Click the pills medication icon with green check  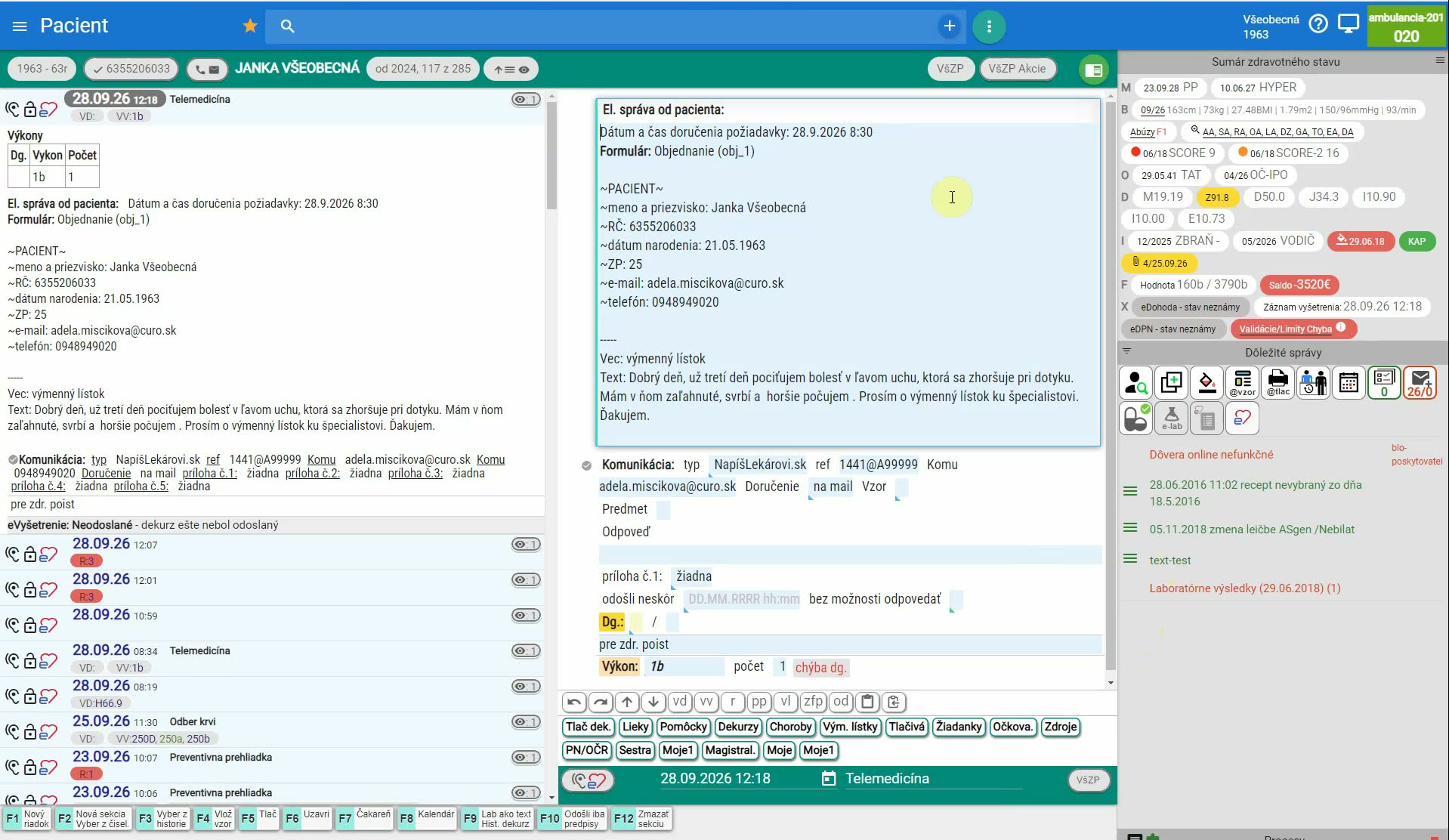tap(1135, 418)
